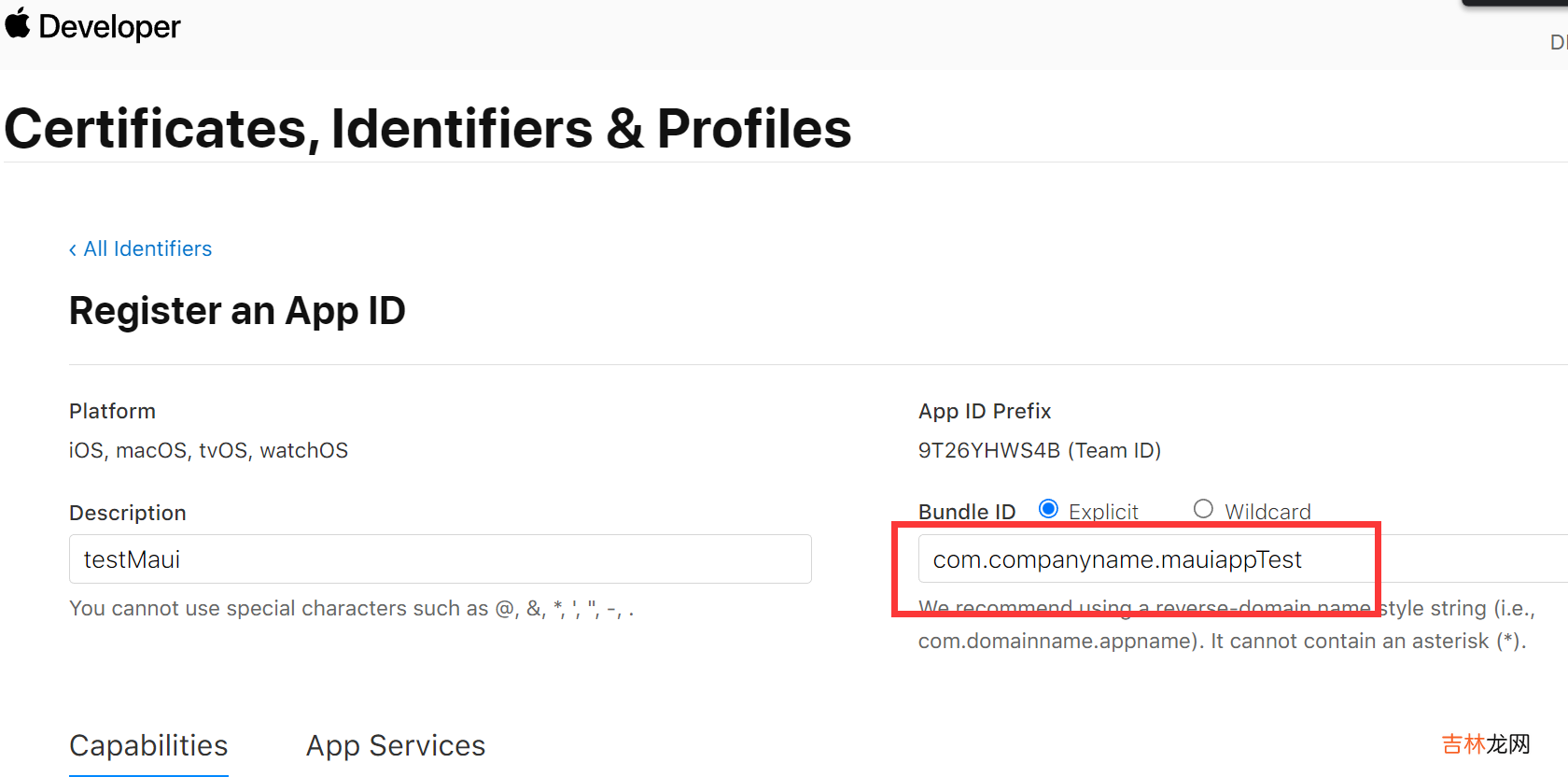The height and width of the screenshot is (777, 1568).
Task: Click the Bundle ID label
Action: [966, 512]
